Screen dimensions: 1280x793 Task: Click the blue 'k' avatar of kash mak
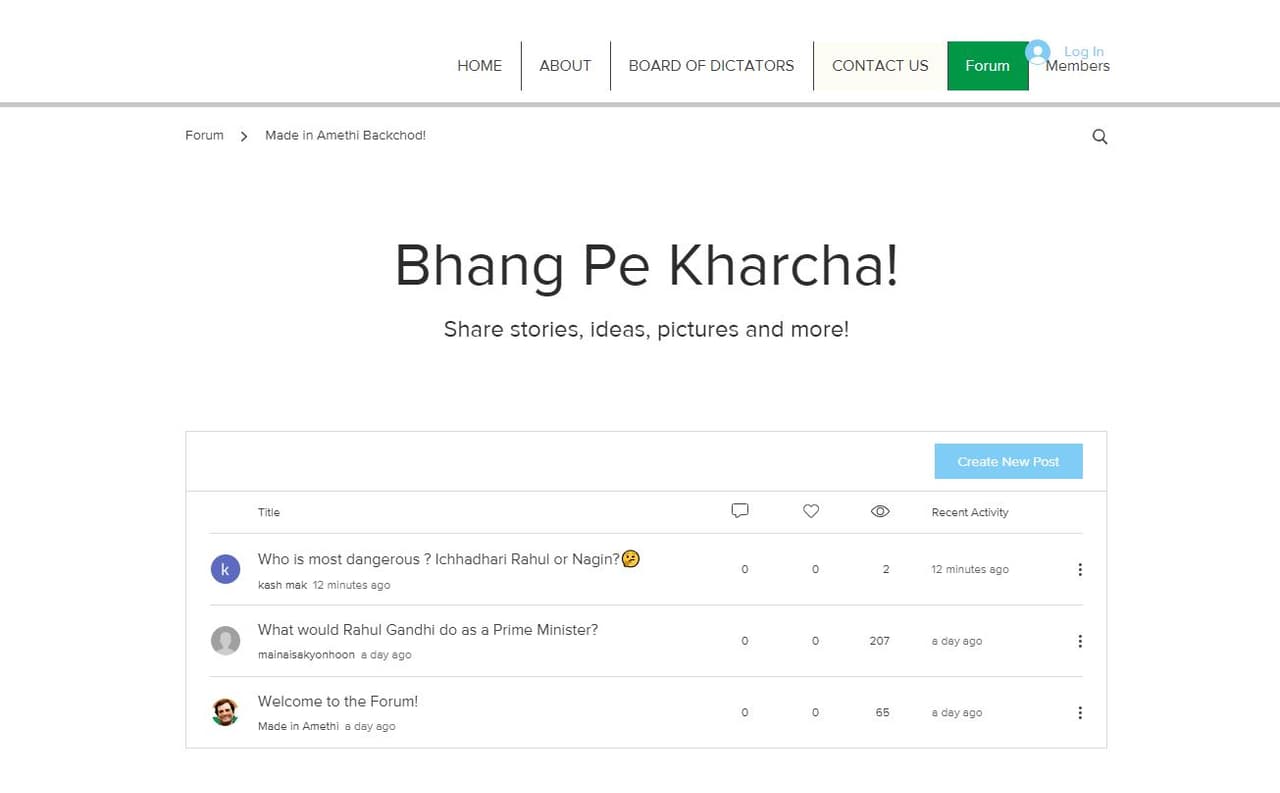225,570
